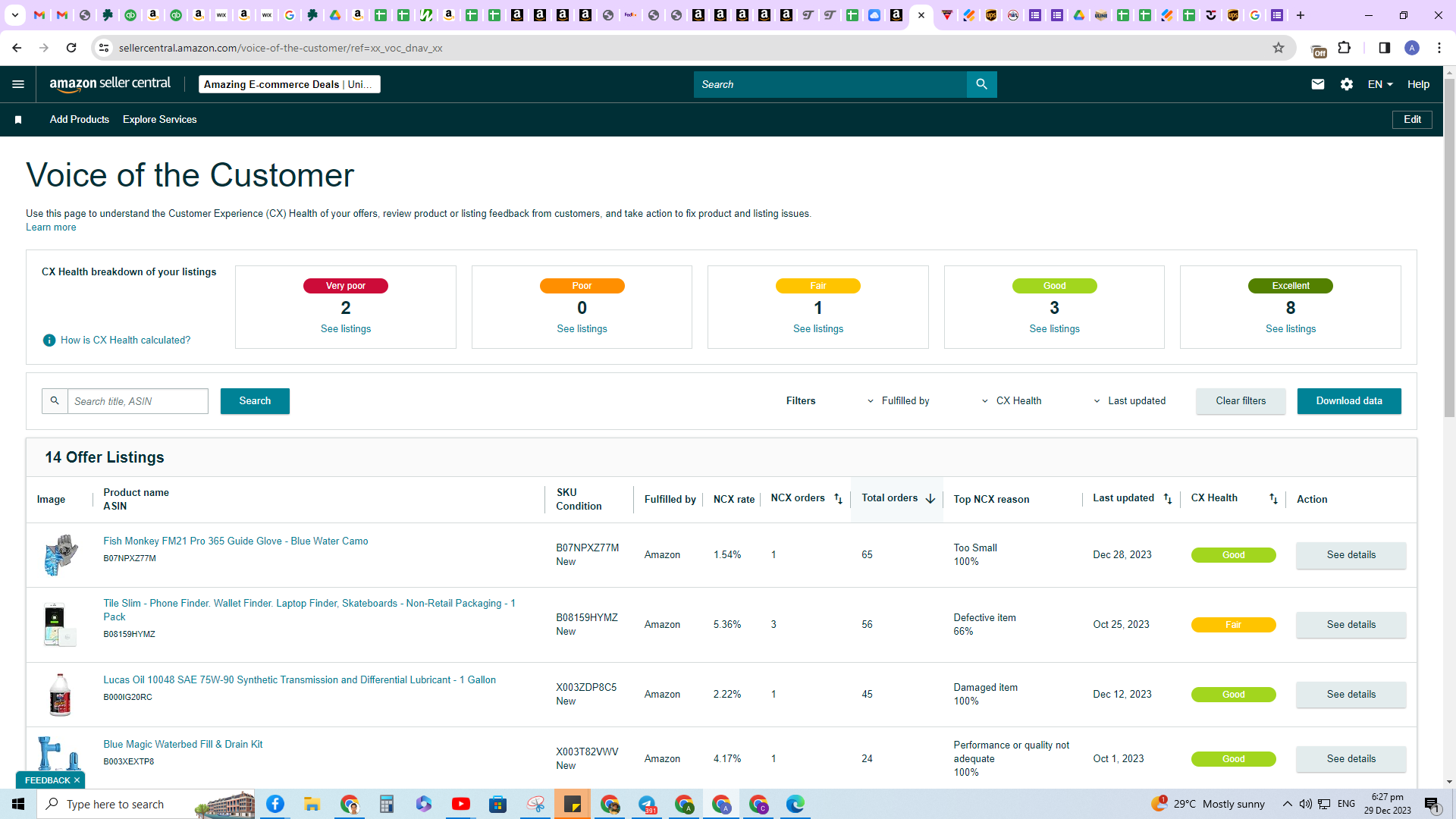Open File Explorer from the taskbar
The width and height of the screenshot is (1456, 819).
[x=312, y=804]
